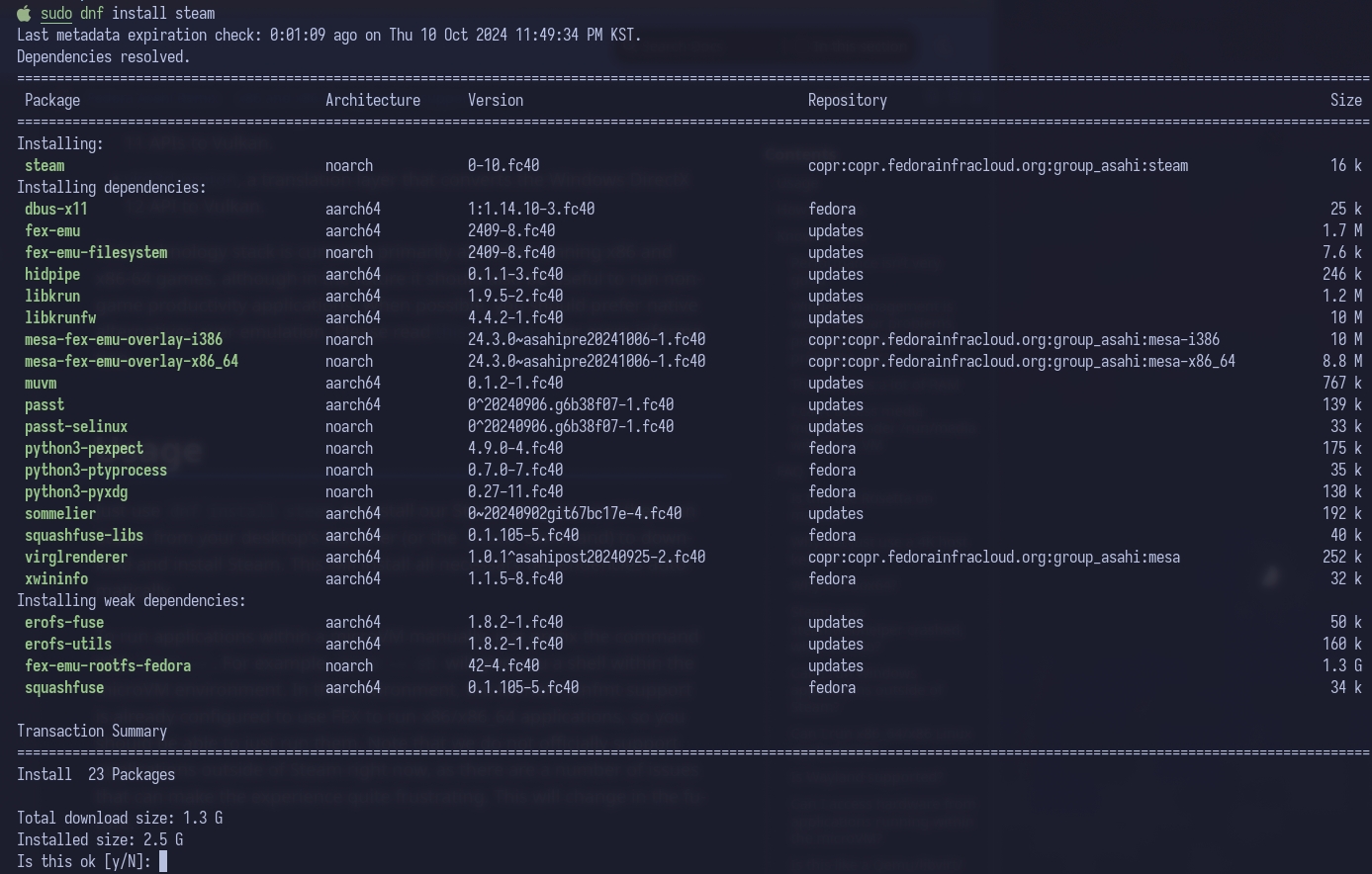This screenshot has height=874, width=1372.
Task: Select the 'fex-emu-rootfs-fedora' package name
Action: (x=108, y=665)
